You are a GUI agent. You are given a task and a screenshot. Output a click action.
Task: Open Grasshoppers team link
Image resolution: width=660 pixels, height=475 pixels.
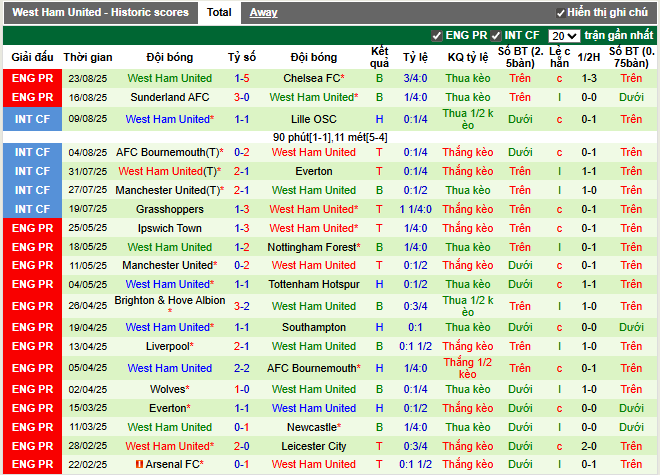pyautogui.click(x=170, y=209)
